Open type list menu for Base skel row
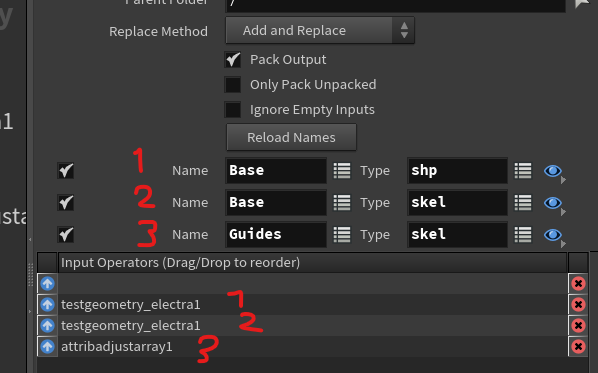598x373 pixels. point(523,203)
